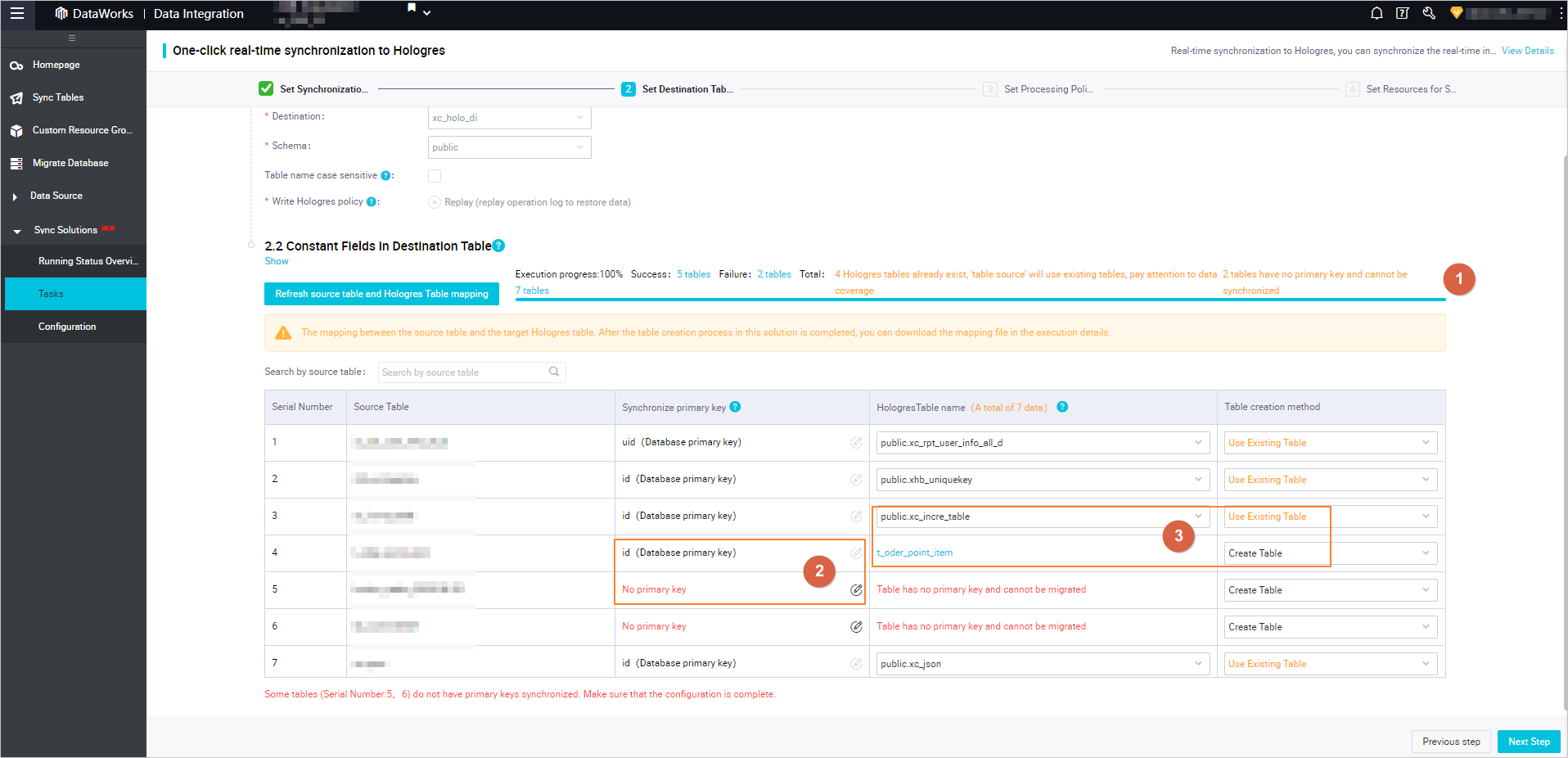1568x758 pixels.
Task: Click the Migrate Database sidebar icon
Action: (x=16, y=164)
